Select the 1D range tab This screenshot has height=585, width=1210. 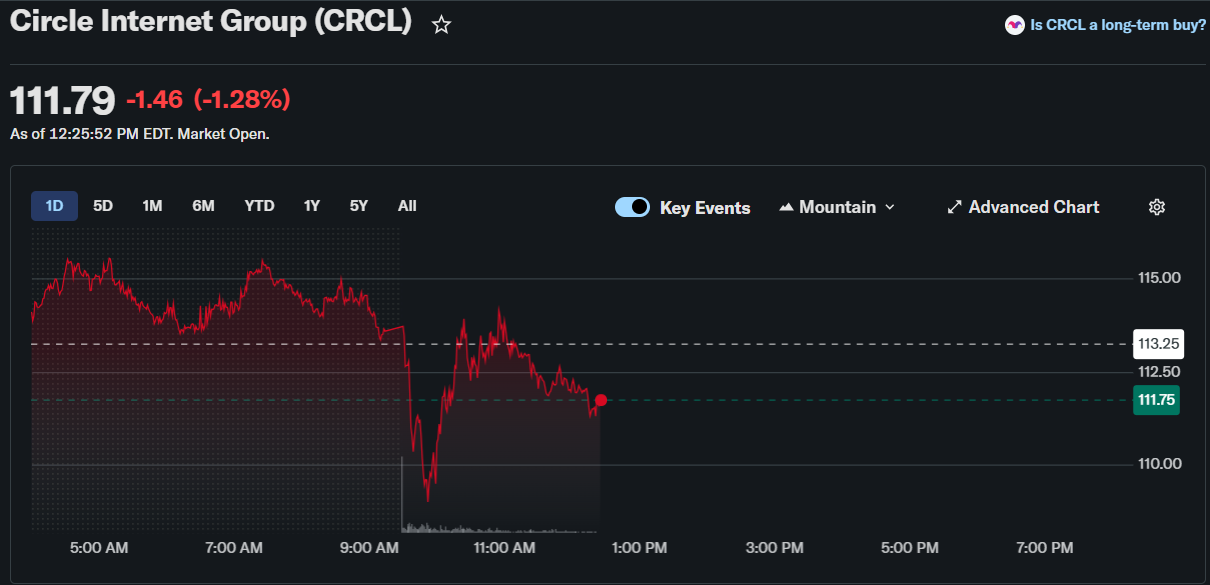(54, 206)
